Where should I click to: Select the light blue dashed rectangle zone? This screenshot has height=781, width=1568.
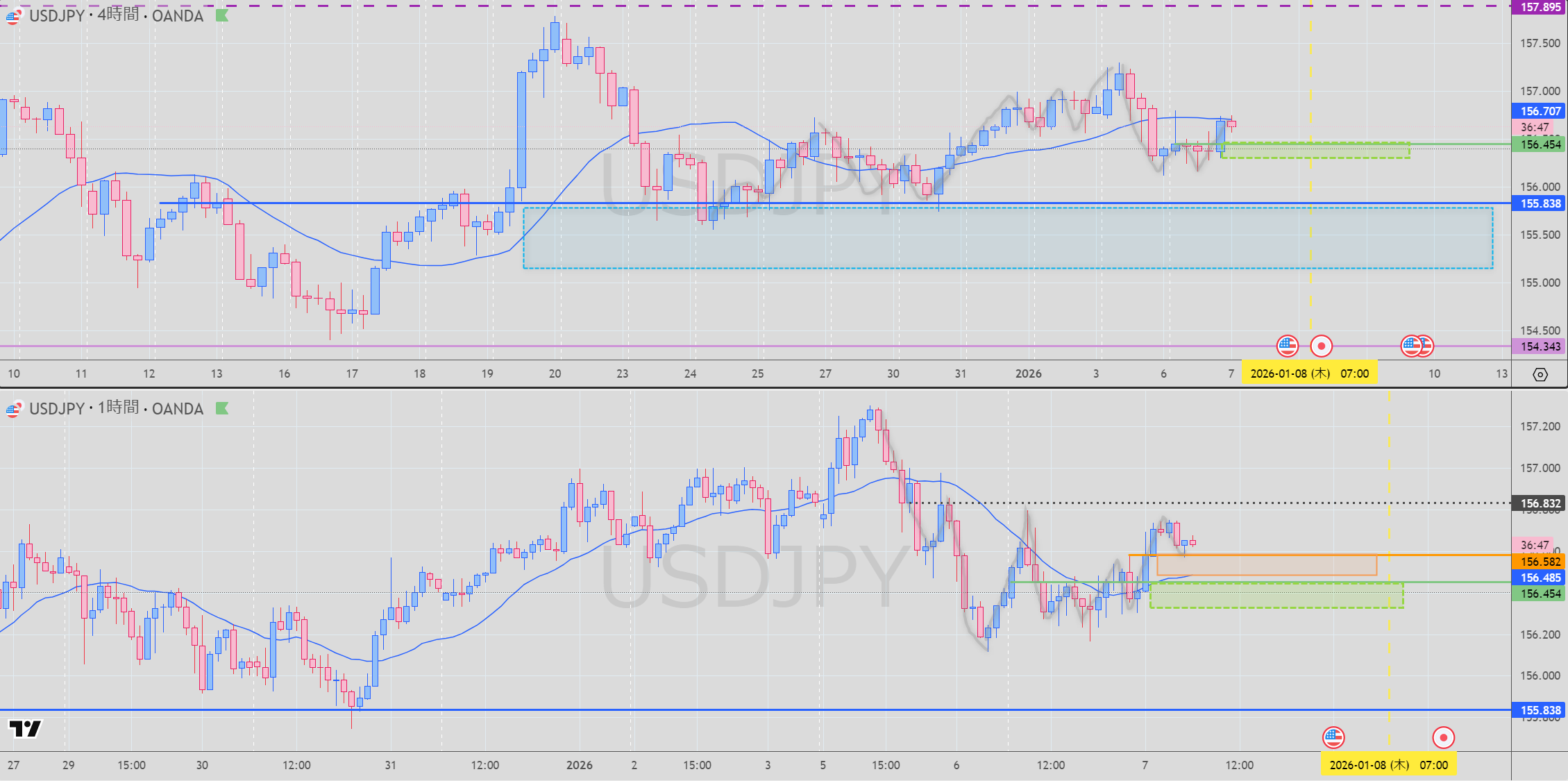(1006, 238)
